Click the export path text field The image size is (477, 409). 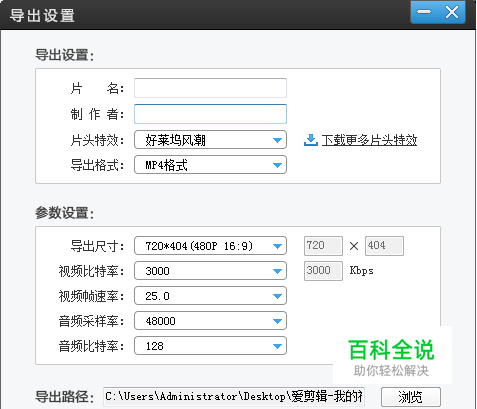coord(234,397)
